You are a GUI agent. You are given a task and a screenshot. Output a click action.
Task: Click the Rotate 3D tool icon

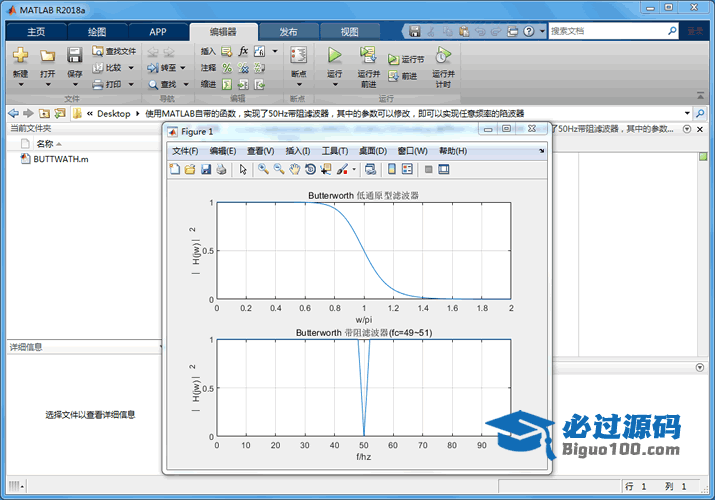pyautogui.click(x=310, y=169)
